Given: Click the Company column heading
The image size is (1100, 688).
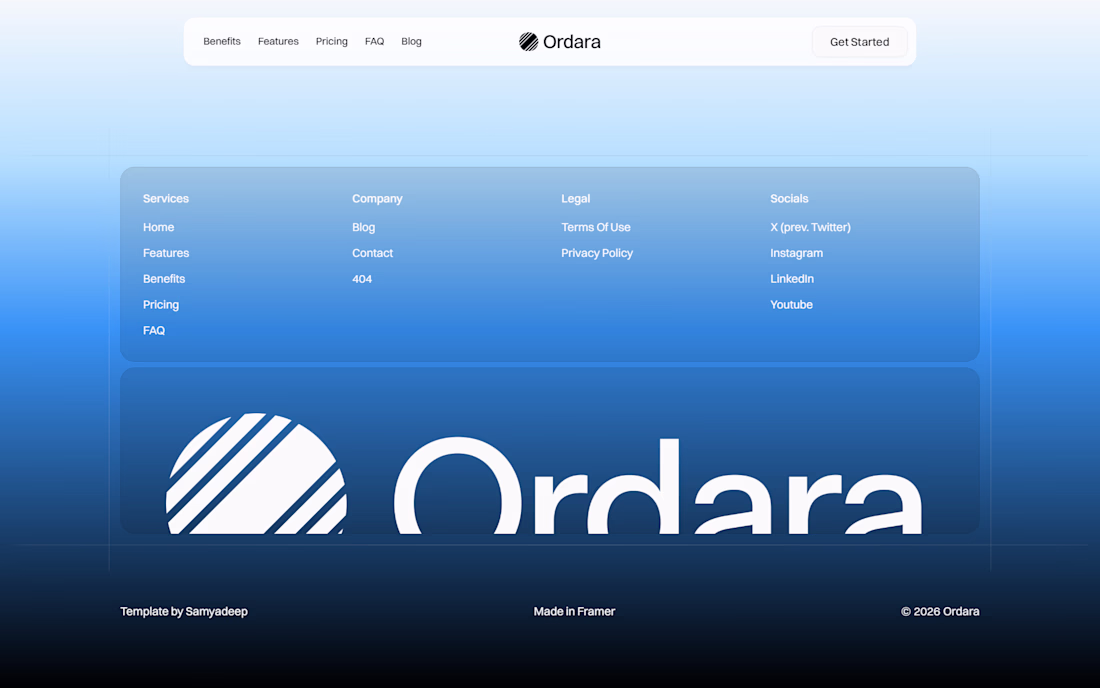Looking at the screenshot, I should [x=377, y=198].
